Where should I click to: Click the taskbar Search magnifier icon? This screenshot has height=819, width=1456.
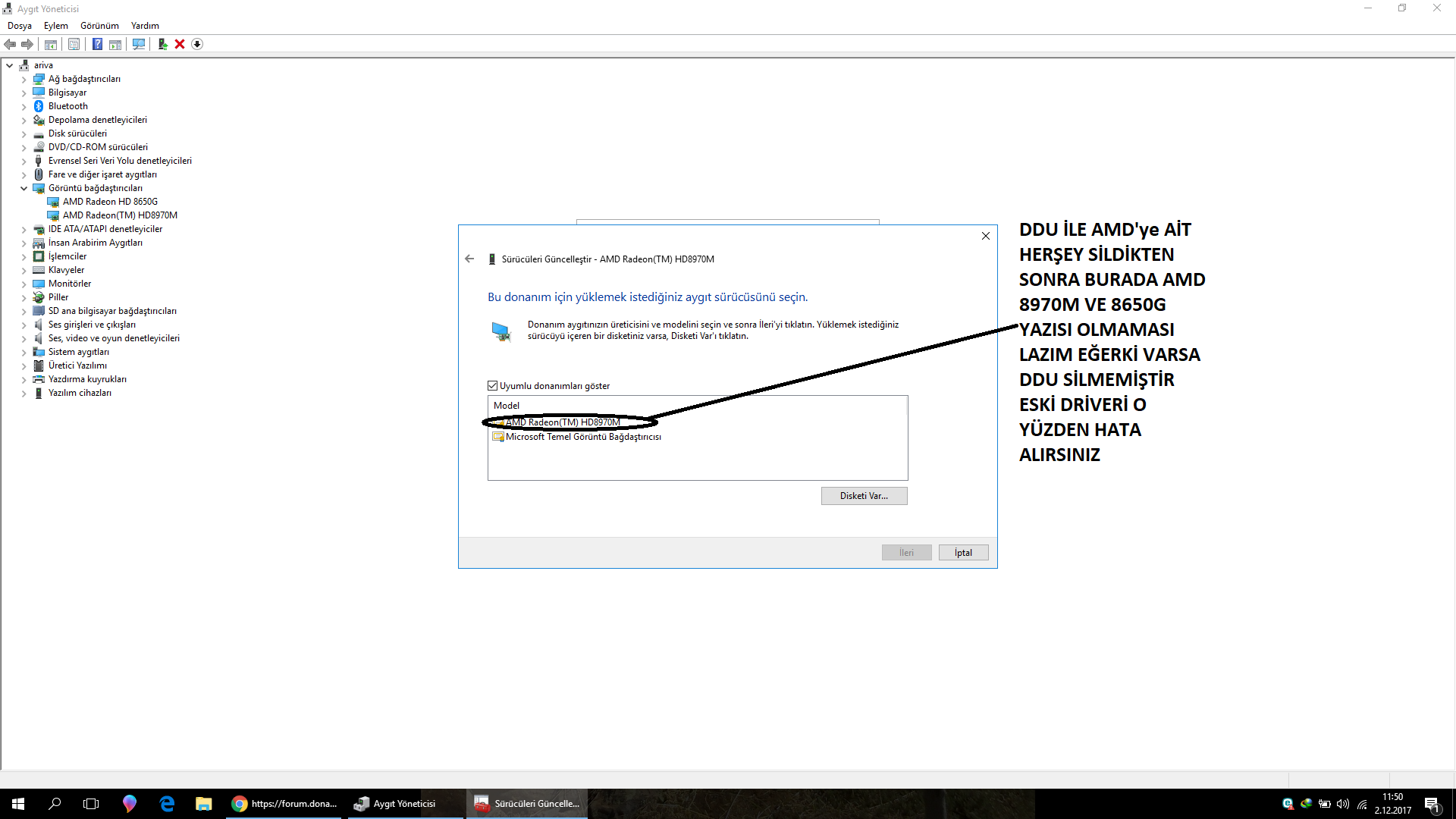55,804
